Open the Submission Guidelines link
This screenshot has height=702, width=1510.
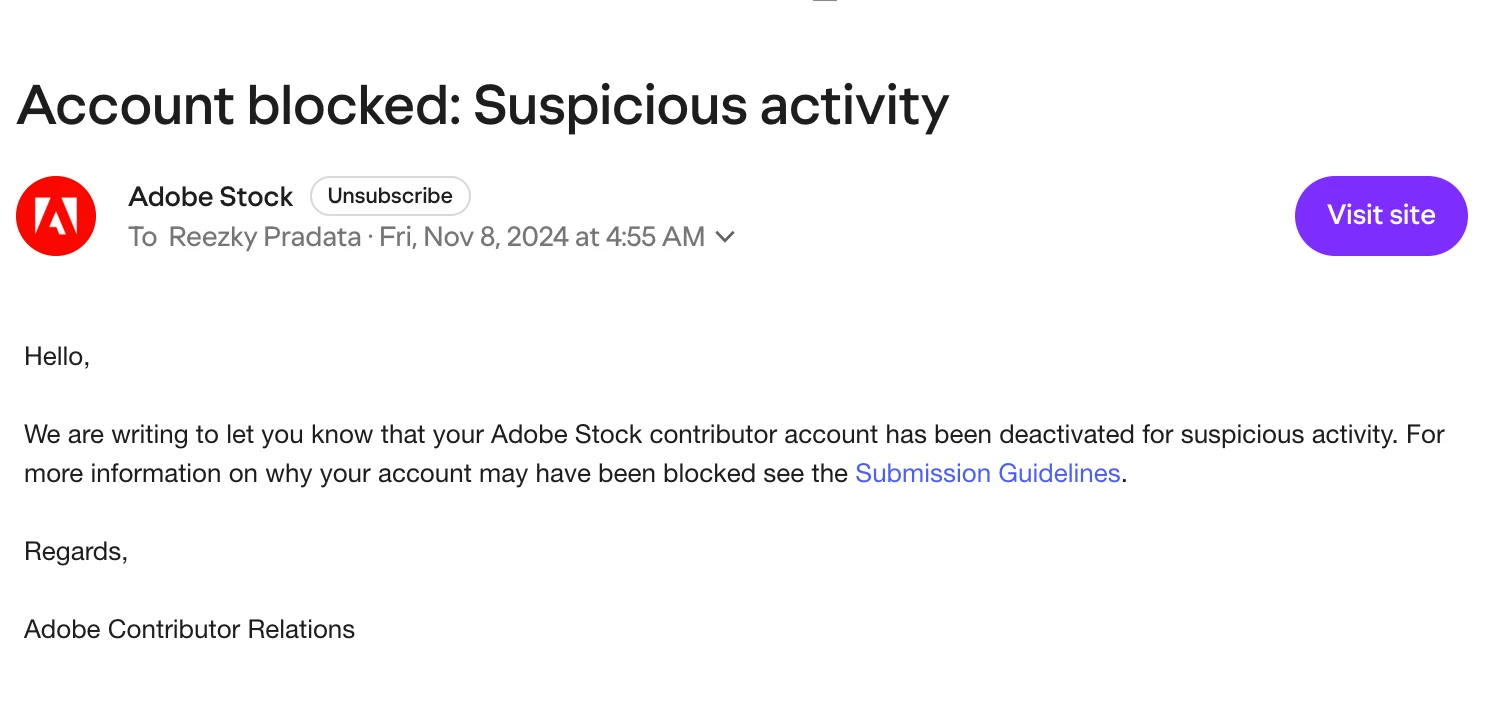point(987,473)
